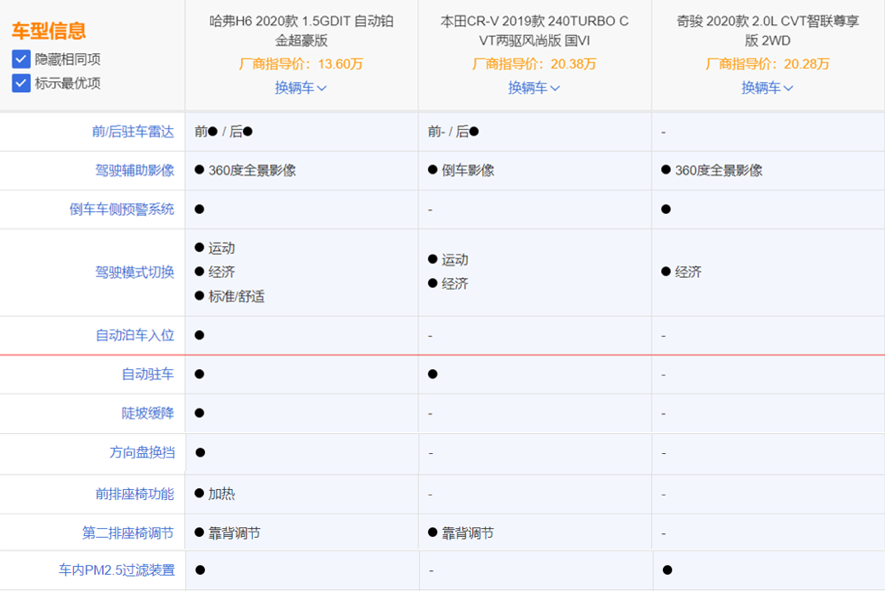Click 前● / 后● cell for 哈弗H6
The width and height of the screenshot is (885, 591).
[224, 132]
